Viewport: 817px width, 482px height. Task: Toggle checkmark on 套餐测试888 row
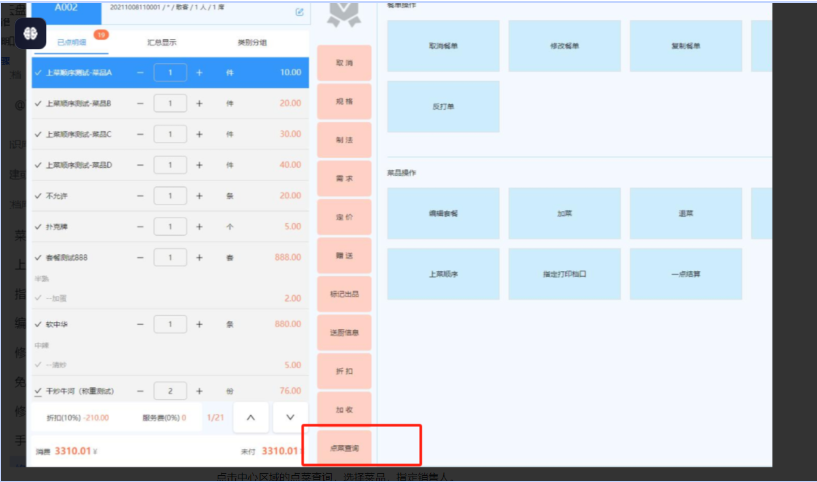[x=38, y=257]
